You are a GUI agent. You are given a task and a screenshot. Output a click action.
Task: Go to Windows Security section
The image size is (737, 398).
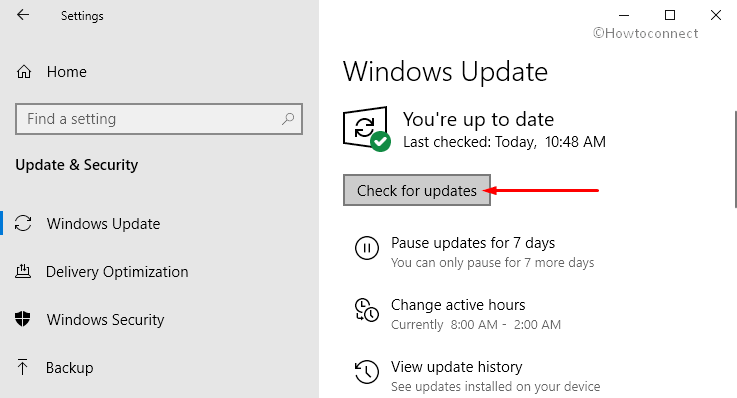[105, 320]
